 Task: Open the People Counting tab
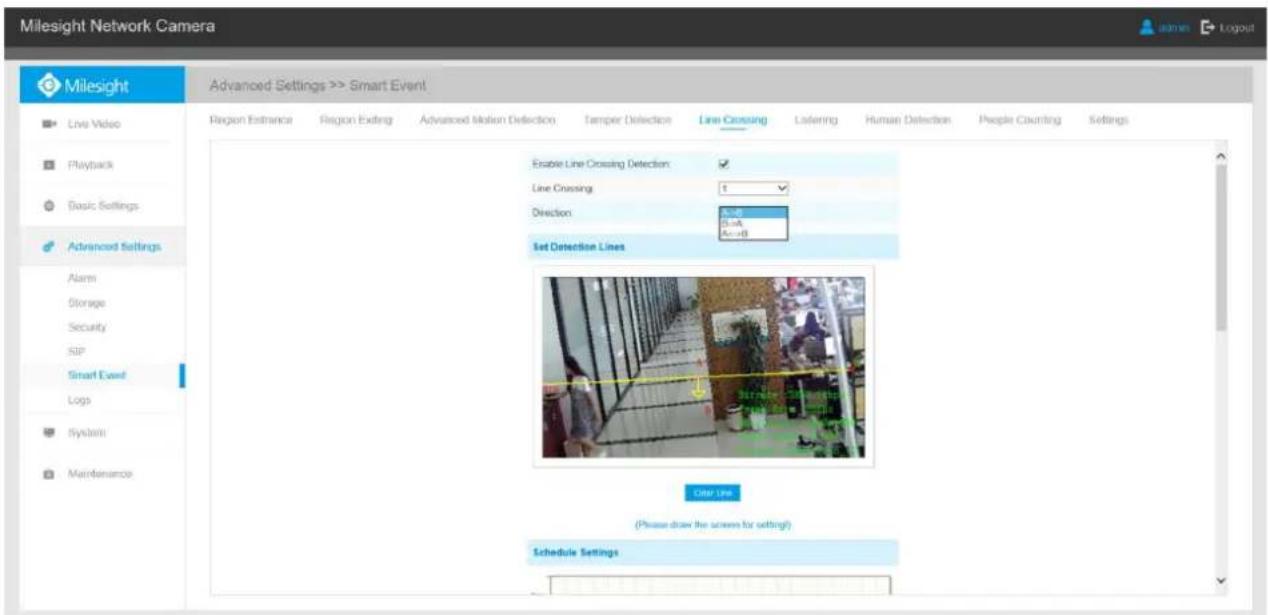[1019, 120]
